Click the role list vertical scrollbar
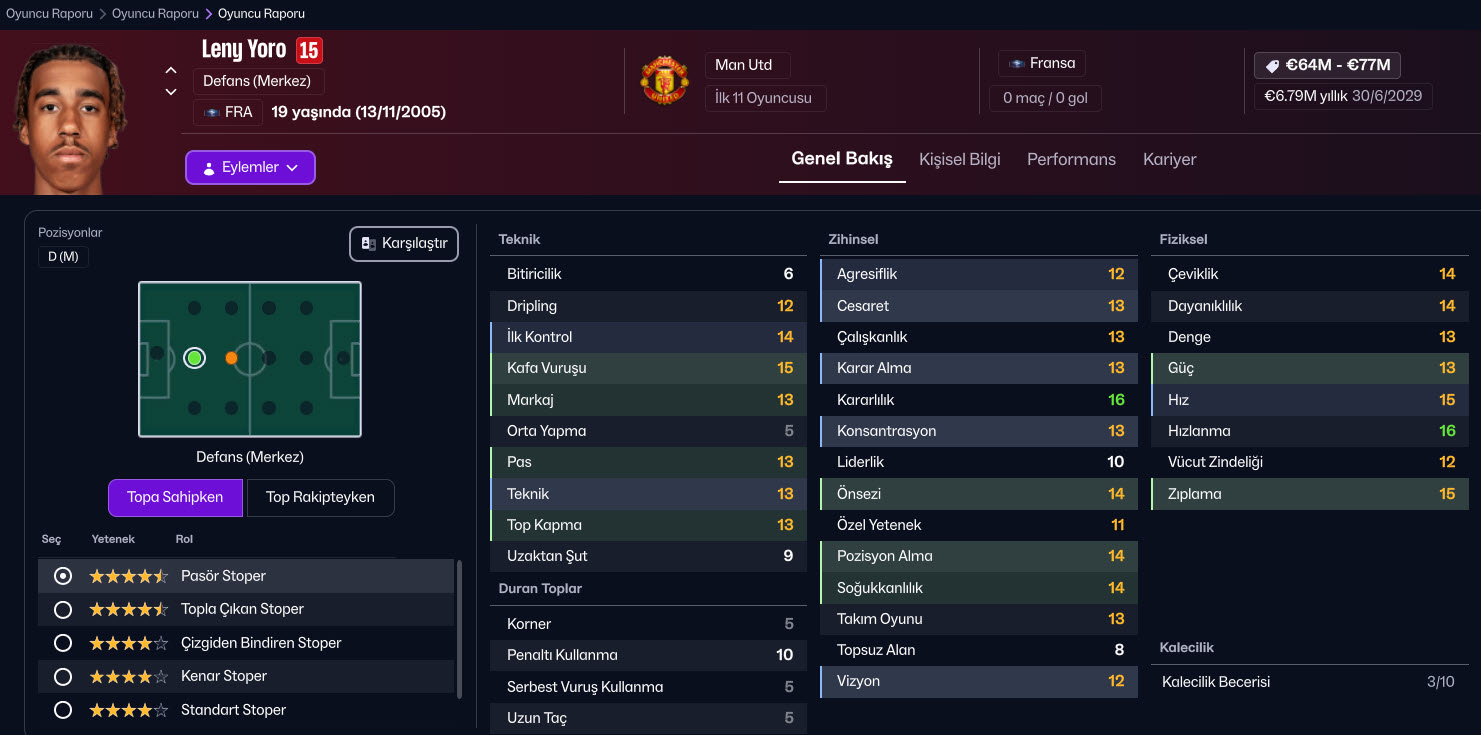Viewport: 1481px width, 735px height. (x=459, y=628)
